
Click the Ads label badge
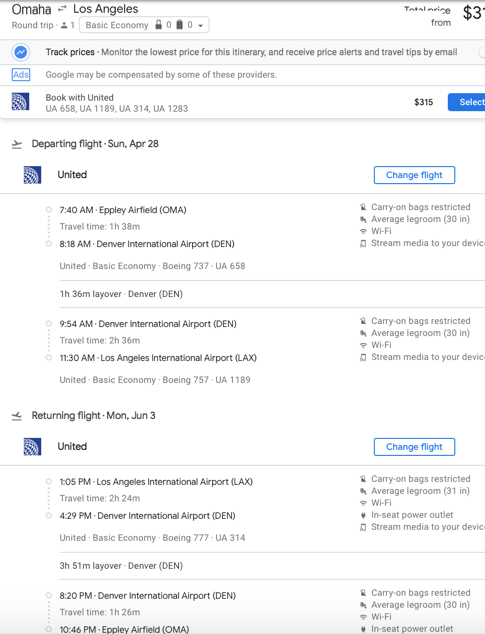21,75
